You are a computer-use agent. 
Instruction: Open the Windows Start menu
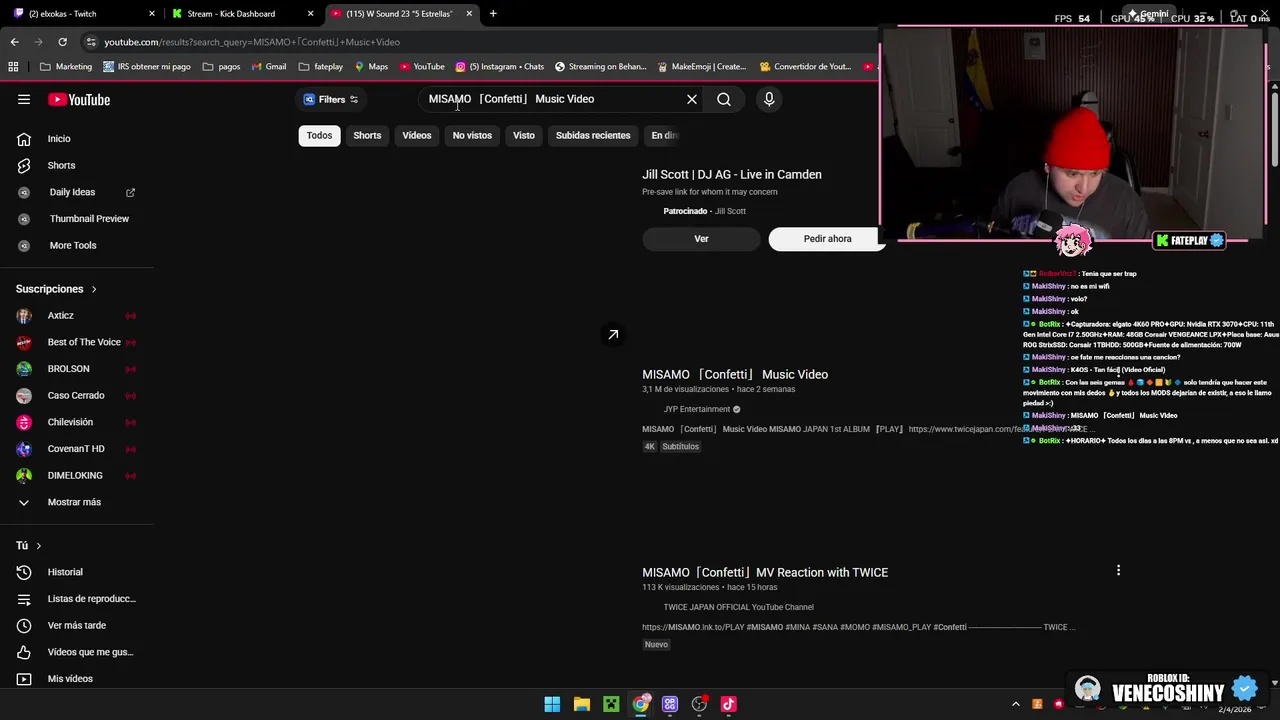click(552, 704)
